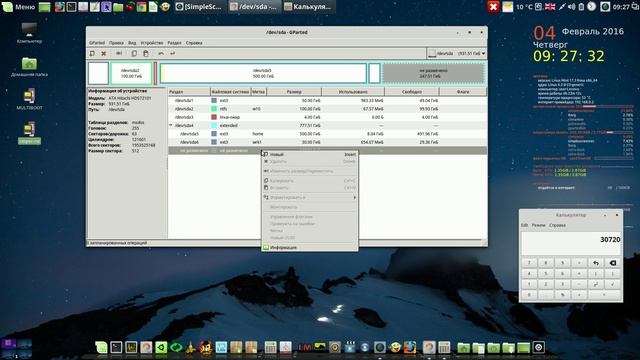Screen dimensions: 640x360
Task: Click the linux-swap red color swatch for sda3
Action: click(214, 117)
